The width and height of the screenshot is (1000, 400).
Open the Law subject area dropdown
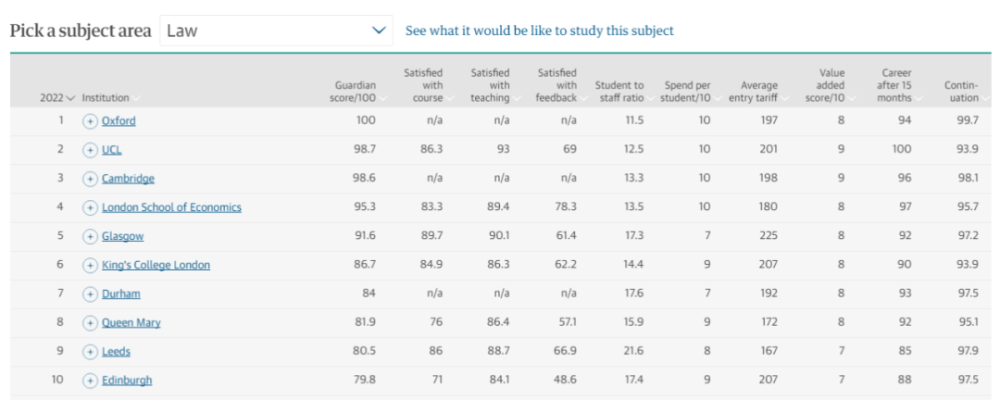(x=275, y=31)
